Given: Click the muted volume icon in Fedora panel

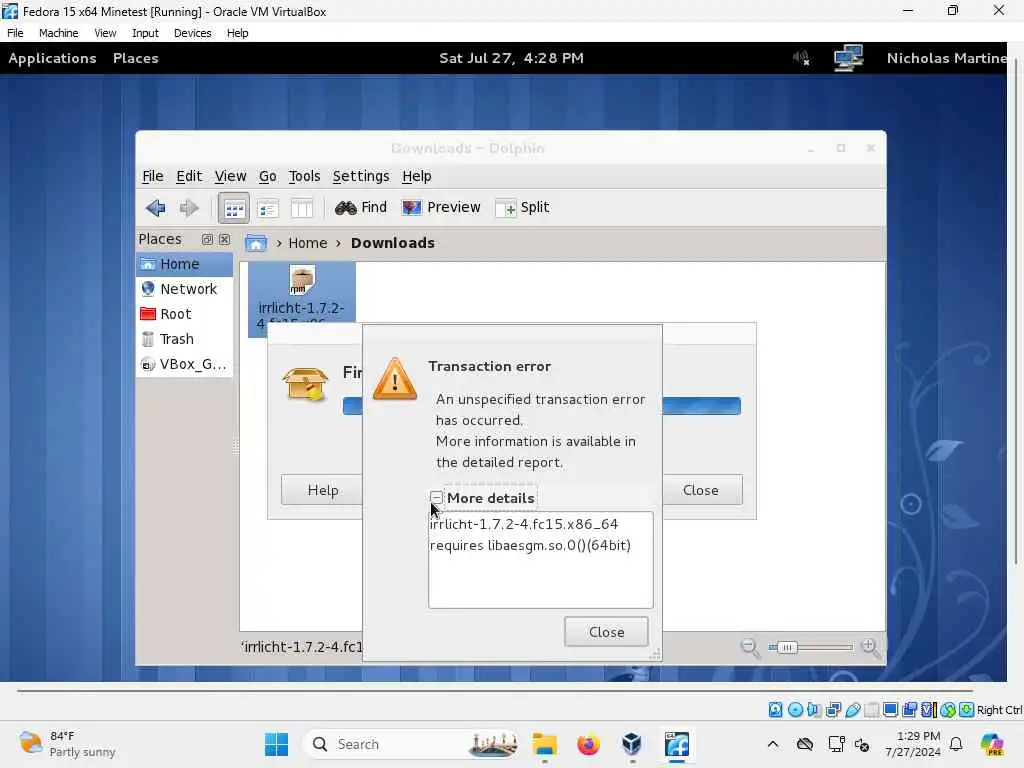Looking at the screenshot, I should (801, 58).
